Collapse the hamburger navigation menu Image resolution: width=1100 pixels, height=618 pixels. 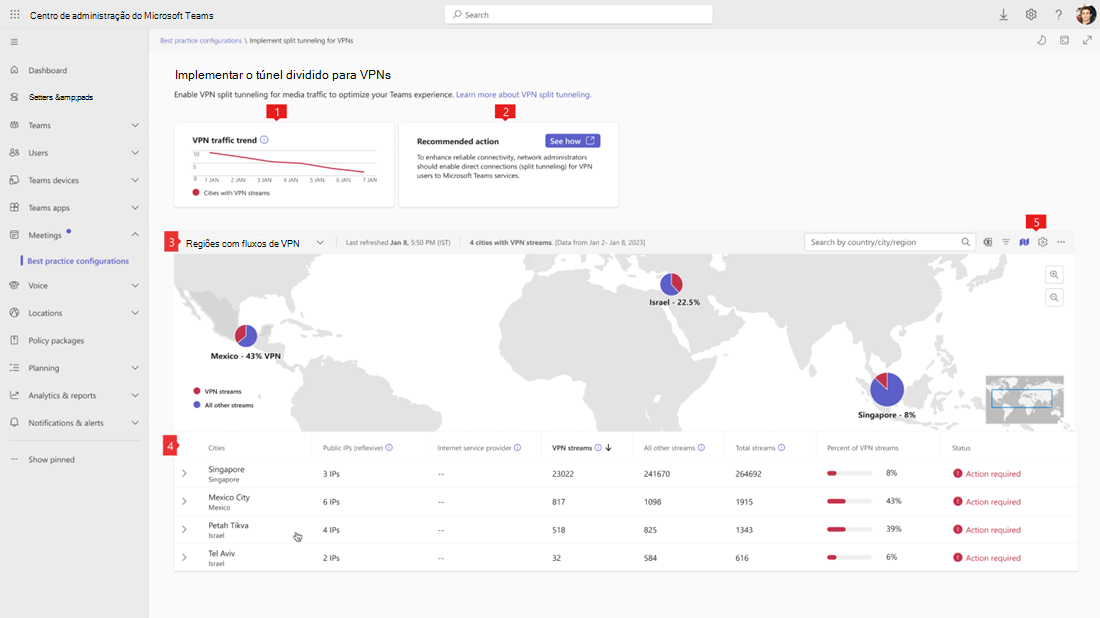point(14,42)
